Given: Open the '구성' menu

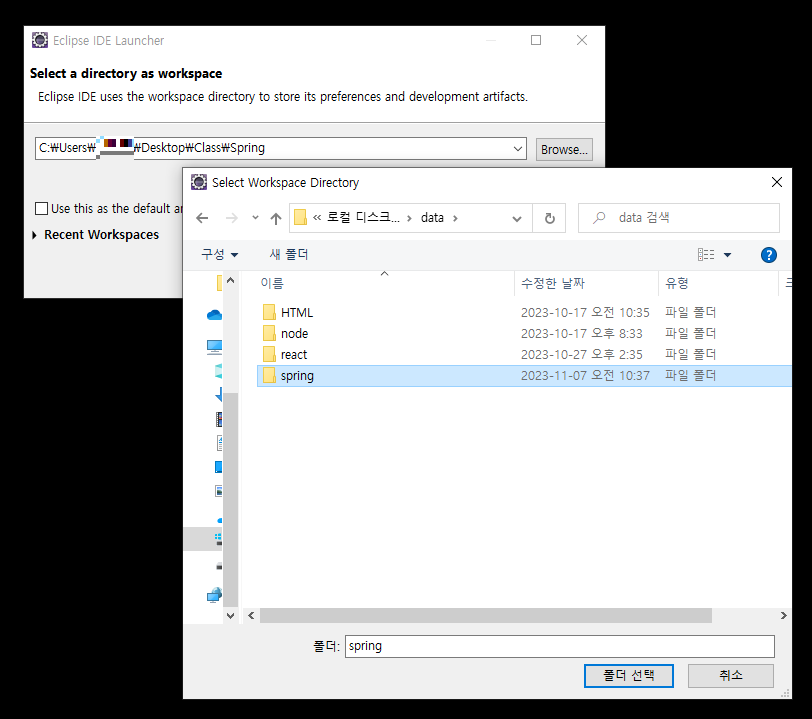Looking at the screenshot, I should tap(220, 254).
